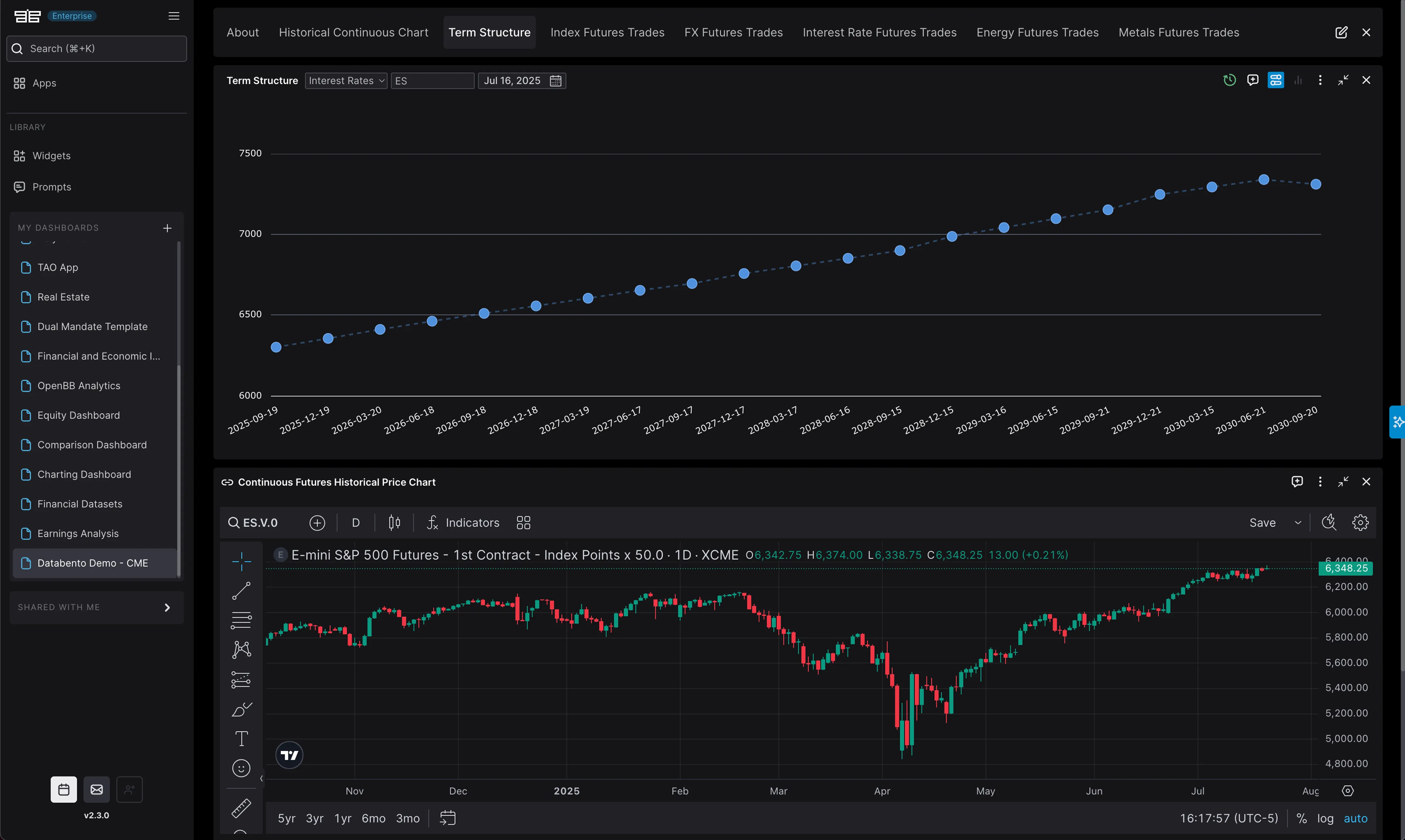This screenshot has height=840, width=1405.
Task: Toggle auto scale on price chart
Action: pos(1355,818)
